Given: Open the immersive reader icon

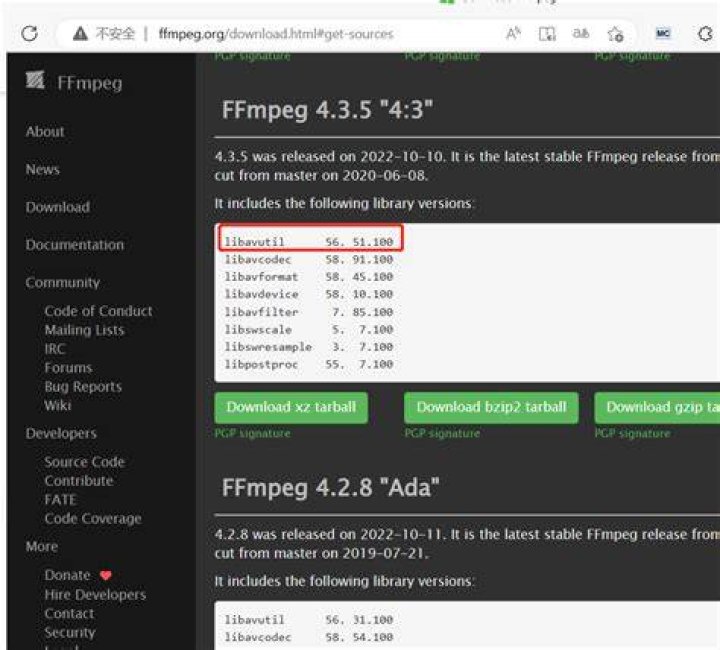Looking at the screenshot, I should [x=546, y=34].
